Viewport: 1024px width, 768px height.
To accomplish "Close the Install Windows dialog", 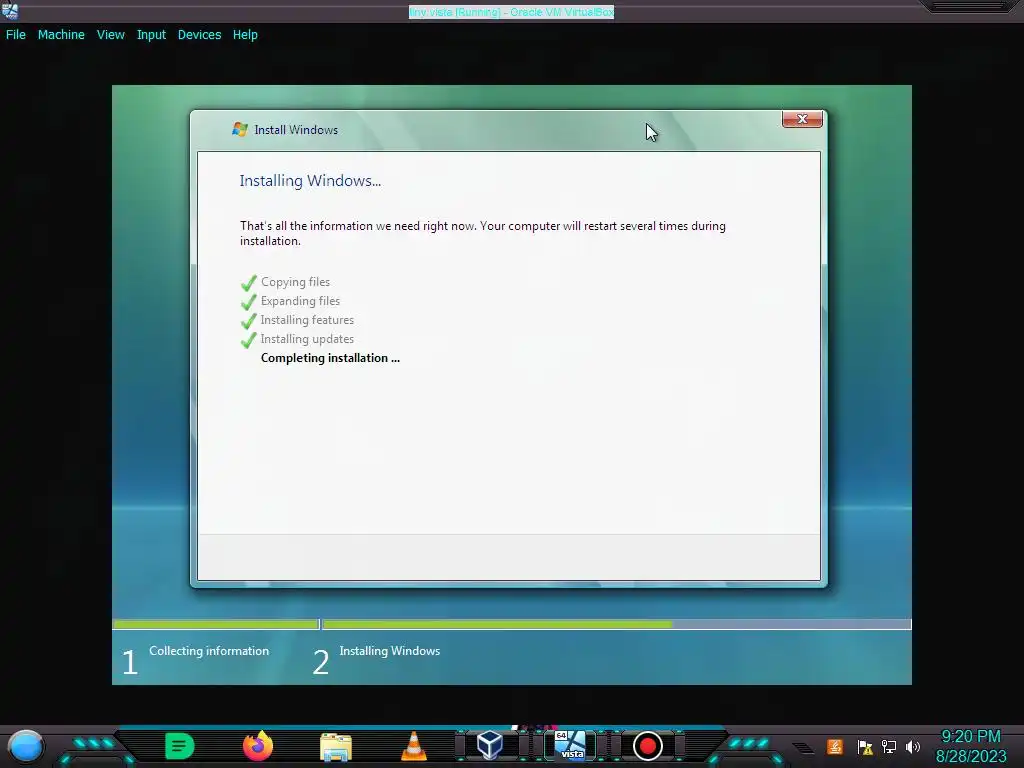I will pyautogui.click(x=802, y=119).
